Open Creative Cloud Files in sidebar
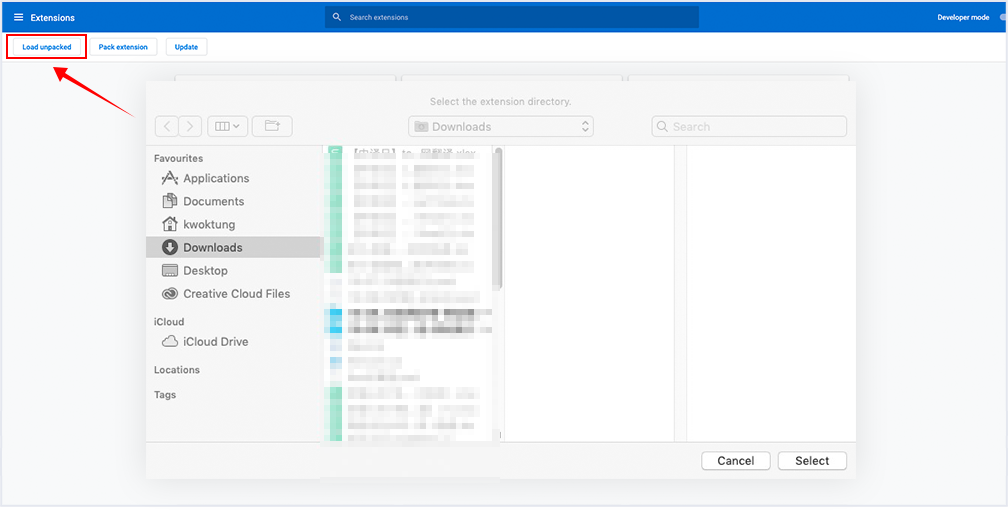This screenshot has width=1008, height=510. point(233,294)
